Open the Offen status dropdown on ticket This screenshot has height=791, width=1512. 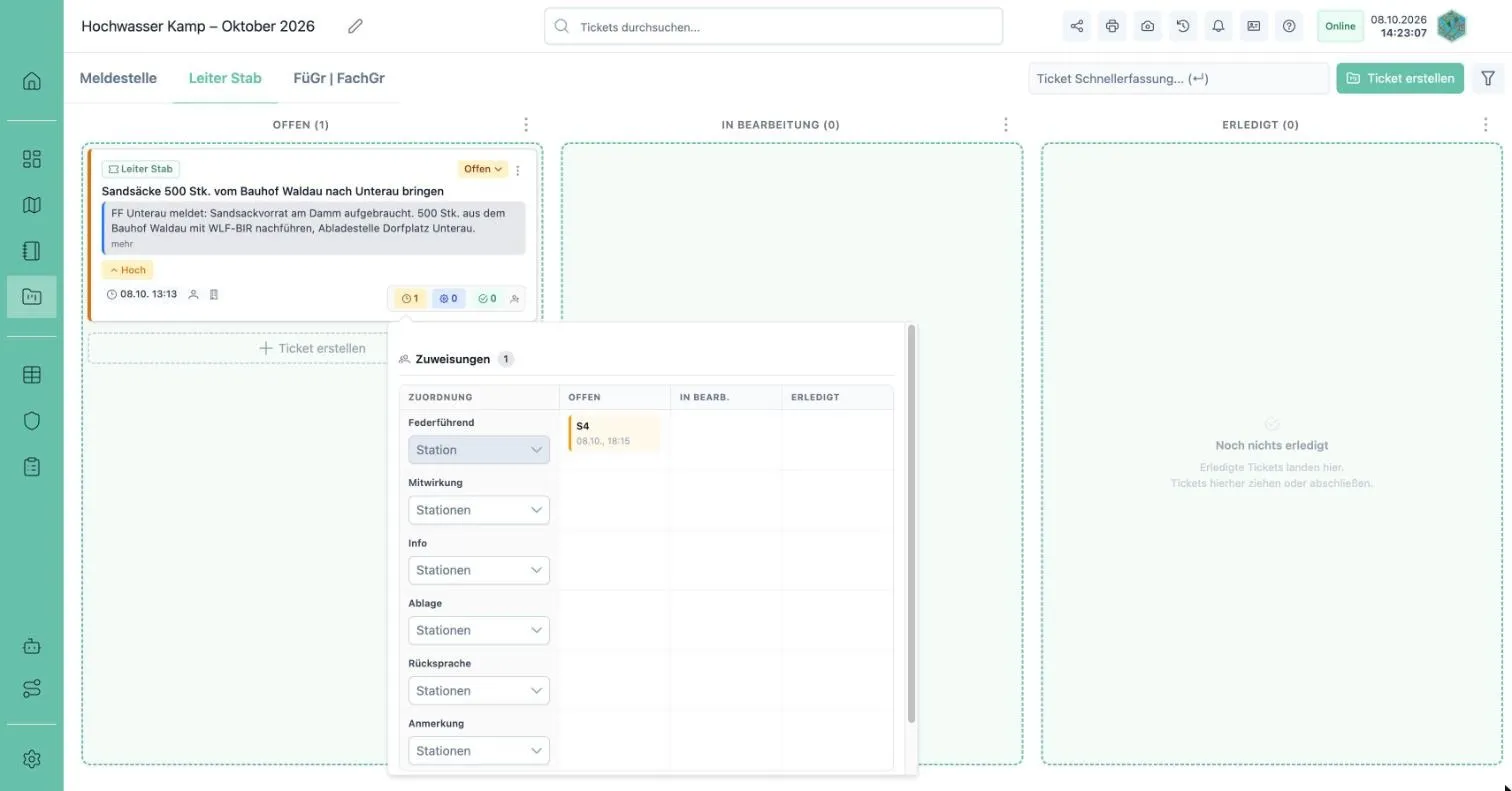[483, 169]
